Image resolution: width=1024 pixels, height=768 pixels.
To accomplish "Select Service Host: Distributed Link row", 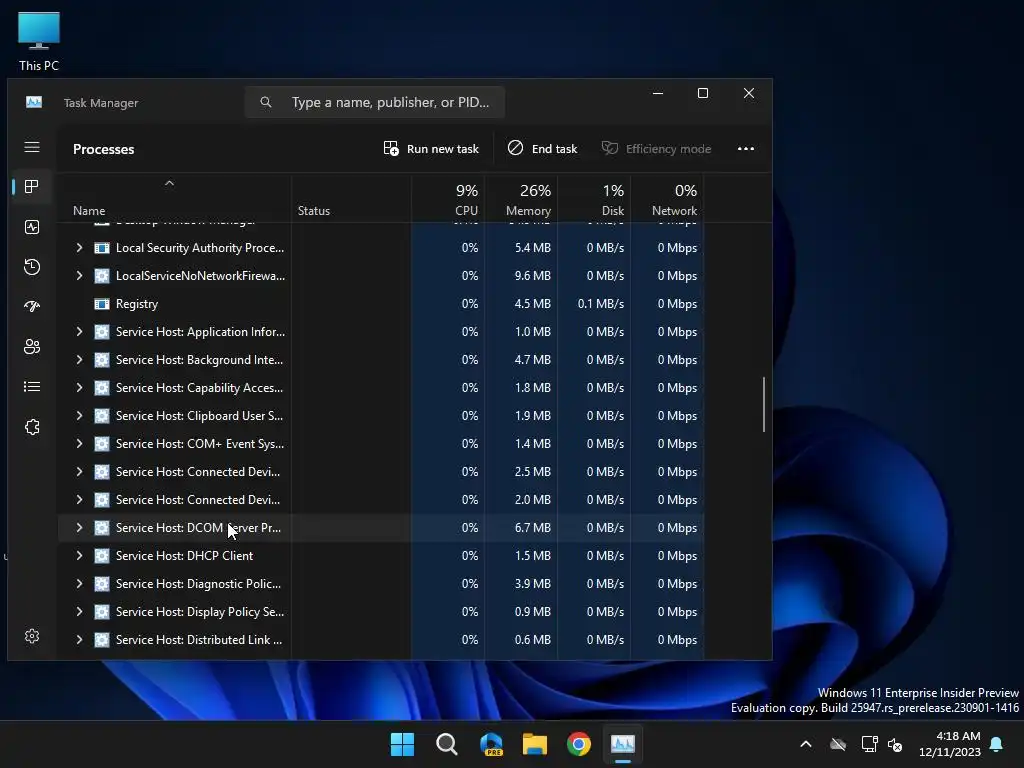I will pos(381,640).
